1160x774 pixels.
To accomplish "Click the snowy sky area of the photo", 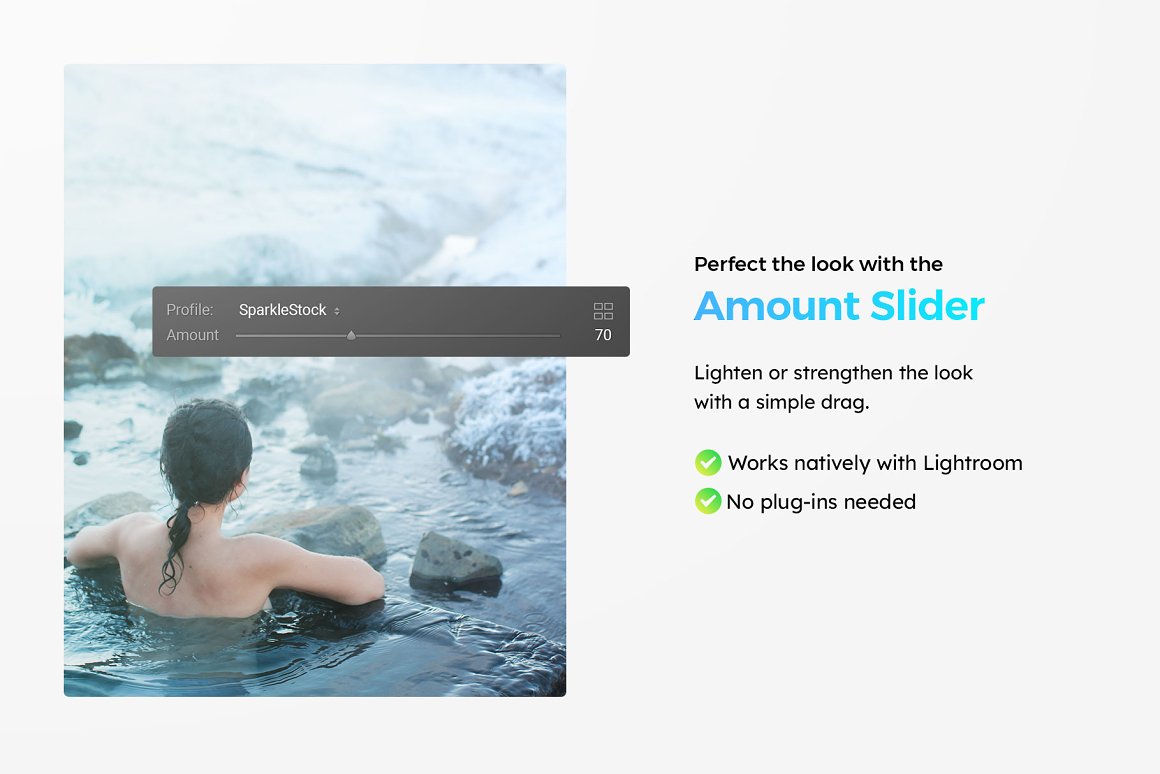I will 314,163.
